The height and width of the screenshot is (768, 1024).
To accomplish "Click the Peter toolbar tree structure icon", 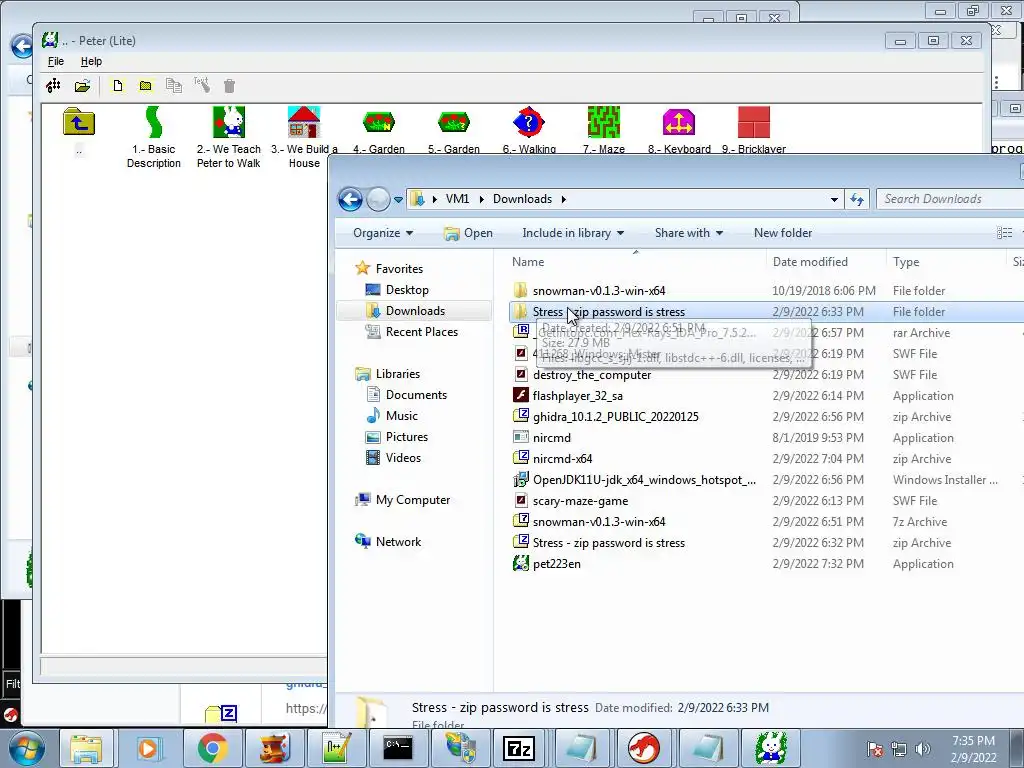I will [54, 86].
